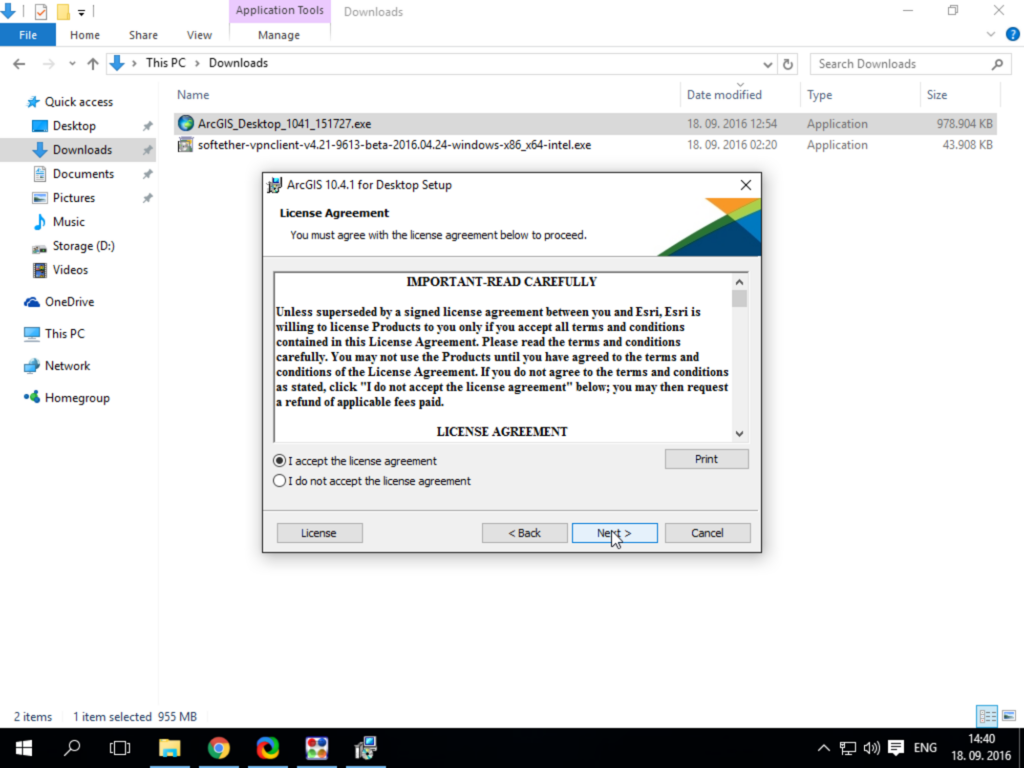Open Music folder in sidebar
This screenshot has width=1024, height=768.
tap(69, 222)
